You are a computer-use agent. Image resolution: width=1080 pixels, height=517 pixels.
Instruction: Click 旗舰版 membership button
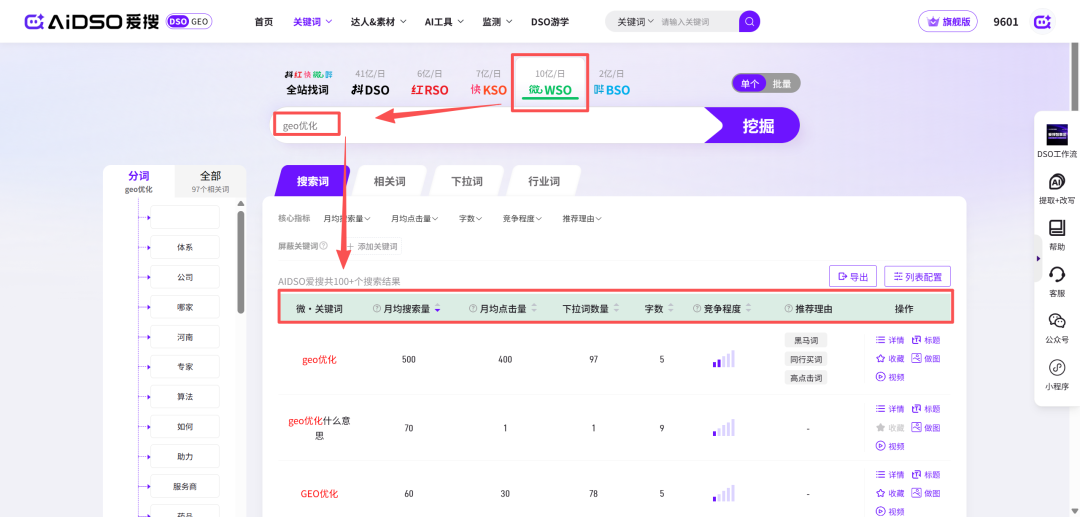(x=948, y=21)
